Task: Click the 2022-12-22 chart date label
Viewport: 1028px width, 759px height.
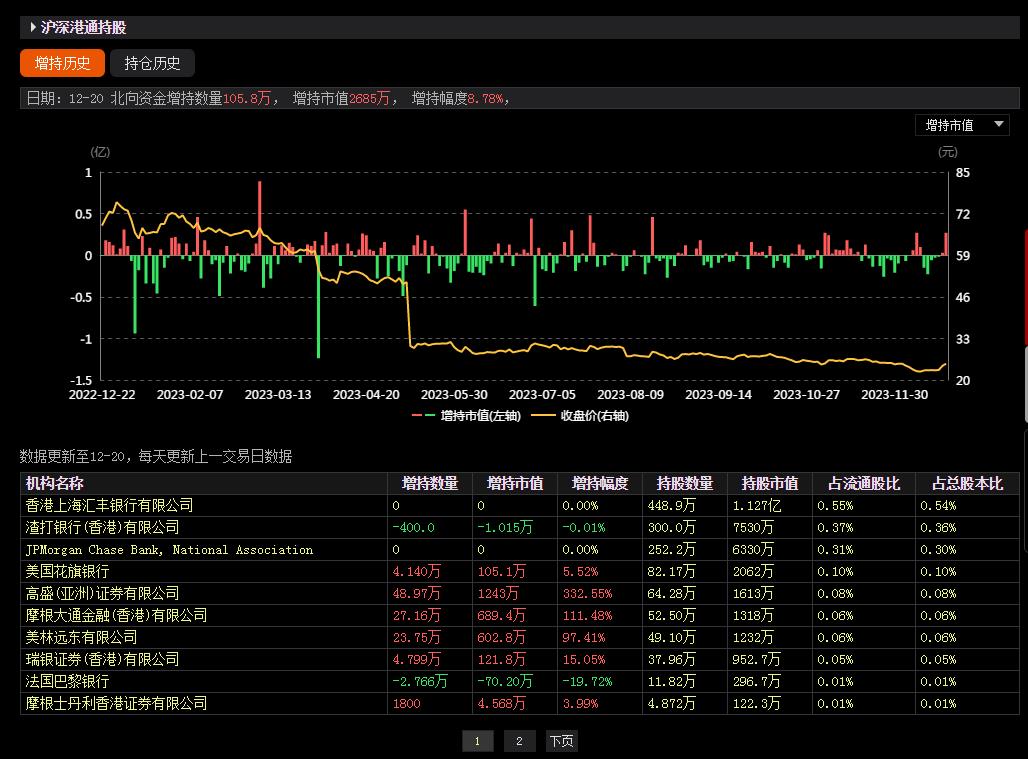Action: coord(102,395)
